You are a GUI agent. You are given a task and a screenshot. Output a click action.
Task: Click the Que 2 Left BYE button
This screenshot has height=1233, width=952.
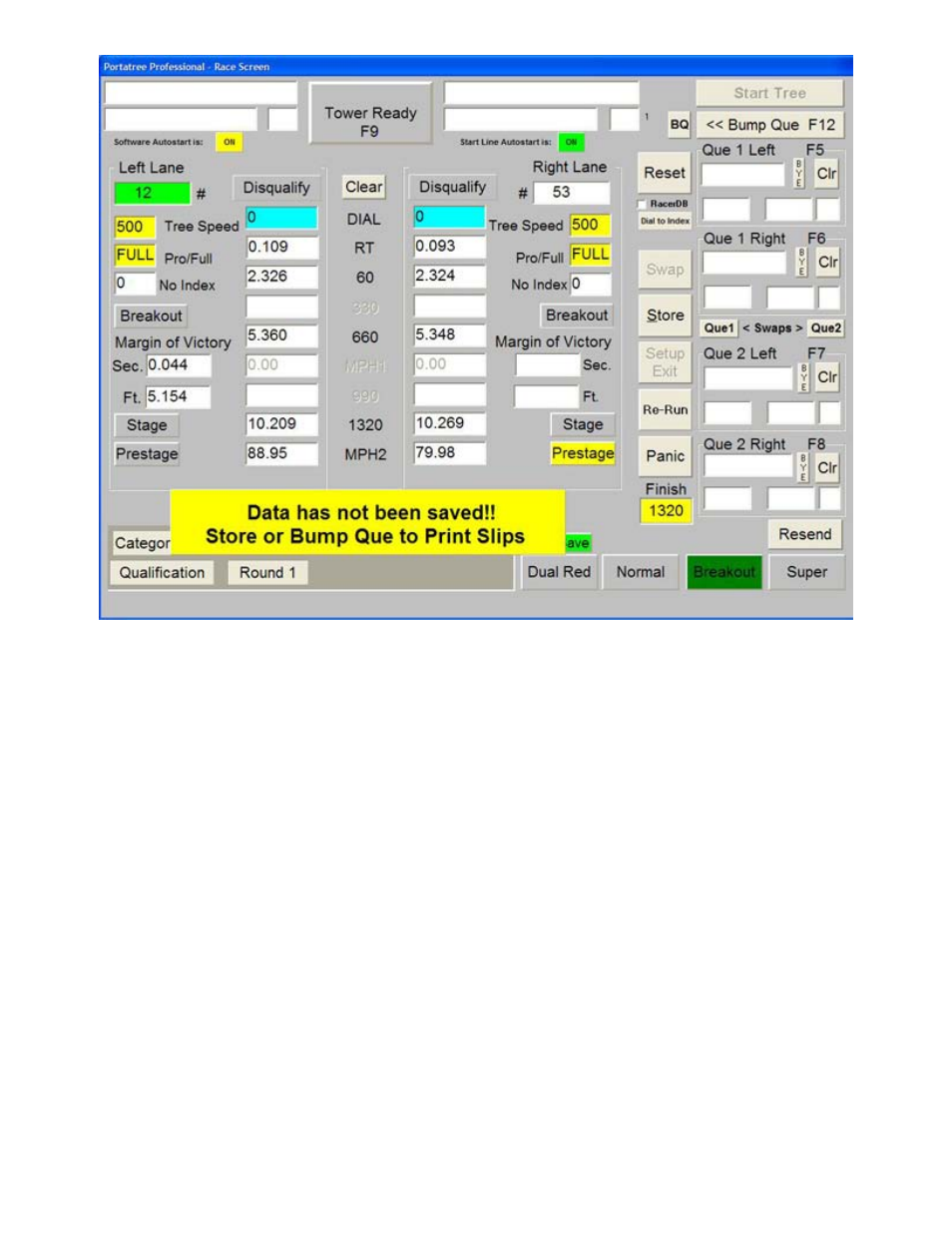tap(803, 377)
